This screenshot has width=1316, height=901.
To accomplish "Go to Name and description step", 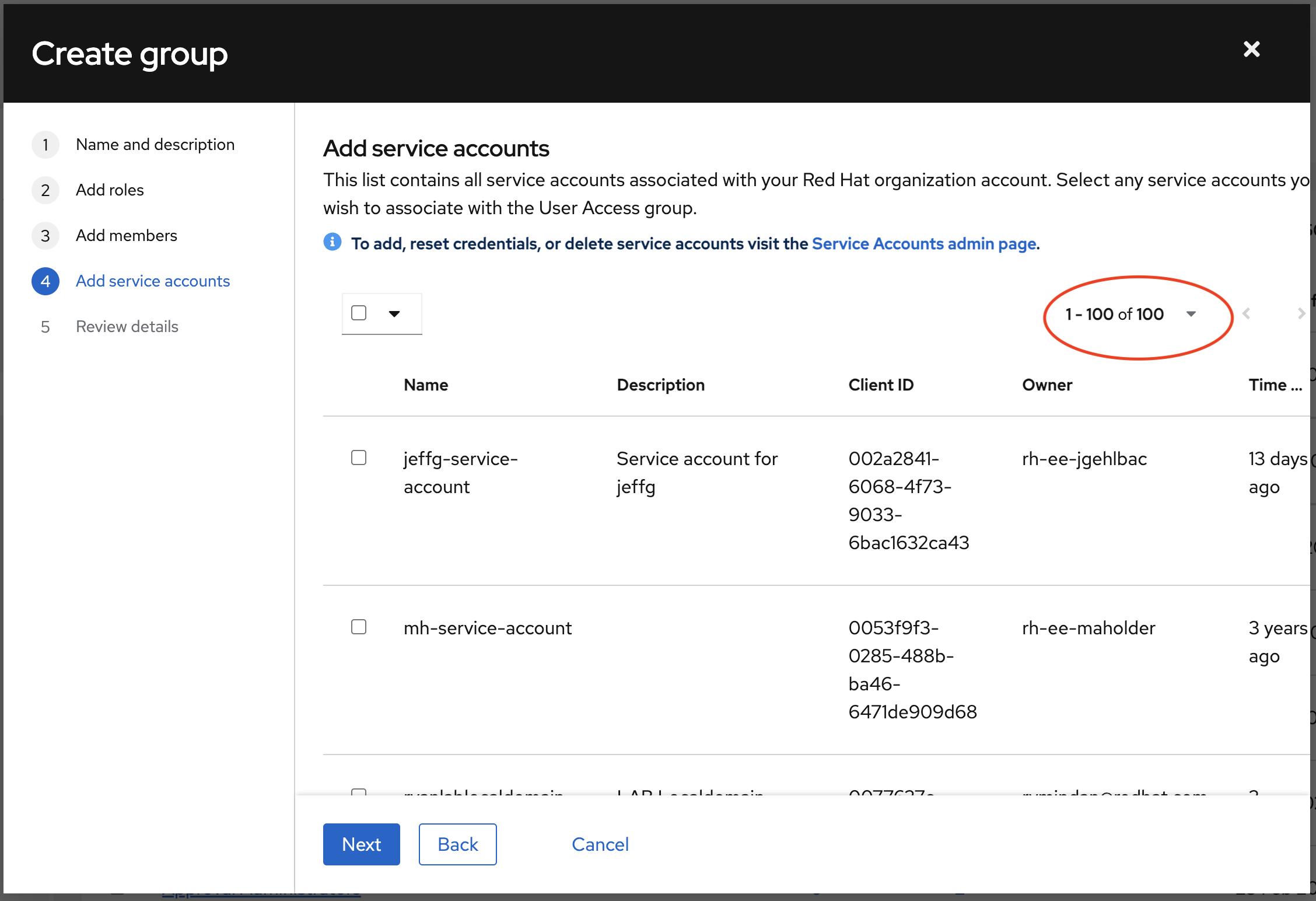I will click(x=155, y=145).
